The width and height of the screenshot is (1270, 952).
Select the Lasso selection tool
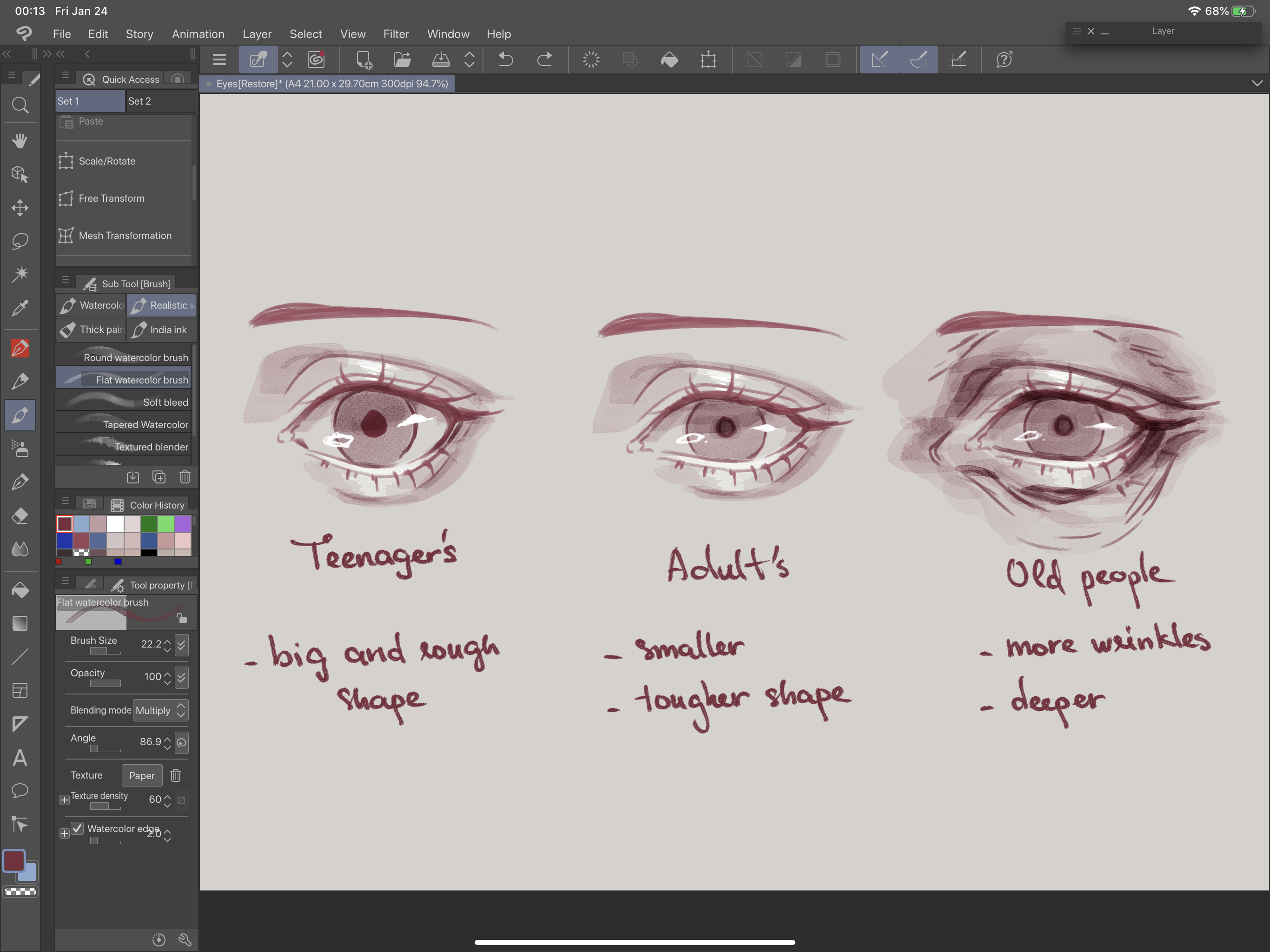point(20,241)
